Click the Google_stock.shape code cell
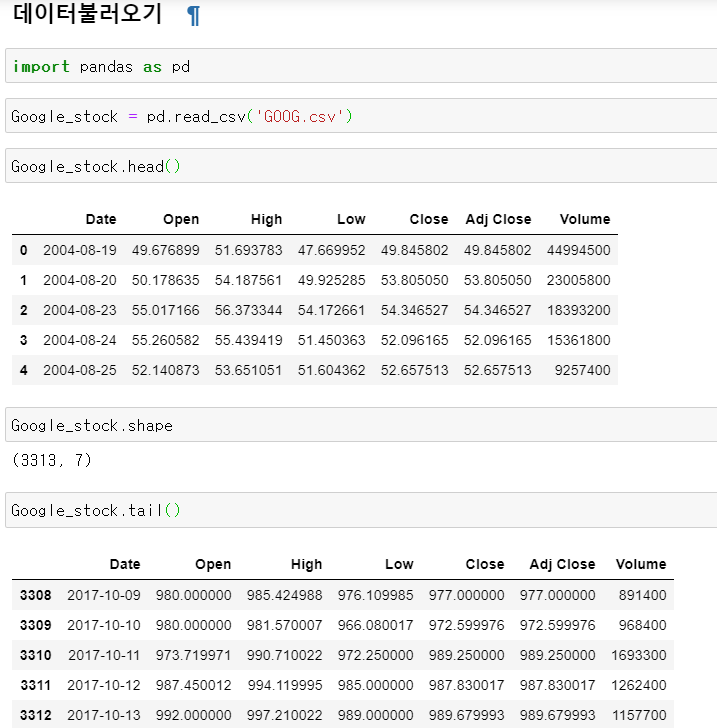This screenshot has height=728, width=717. point(361,425)
